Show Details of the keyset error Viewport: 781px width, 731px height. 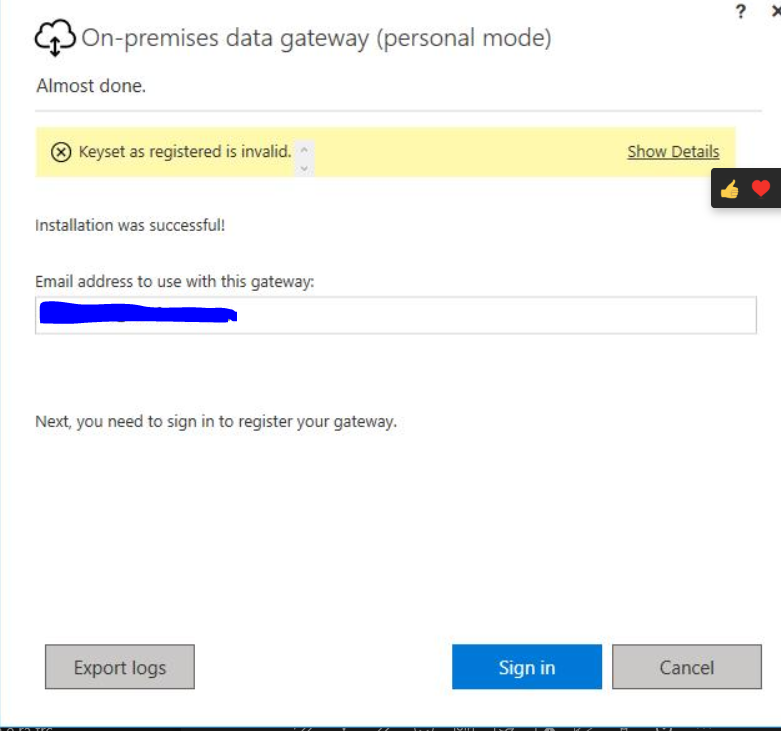pos(673,152)
